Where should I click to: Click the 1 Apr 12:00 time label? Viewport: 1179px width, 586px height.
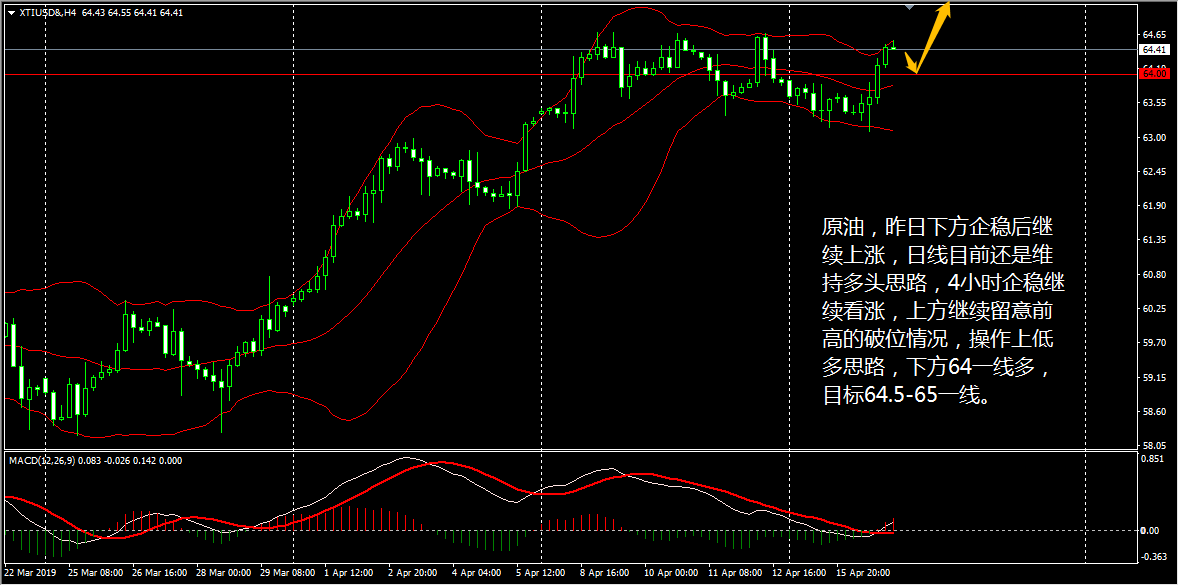coord(349,573)
